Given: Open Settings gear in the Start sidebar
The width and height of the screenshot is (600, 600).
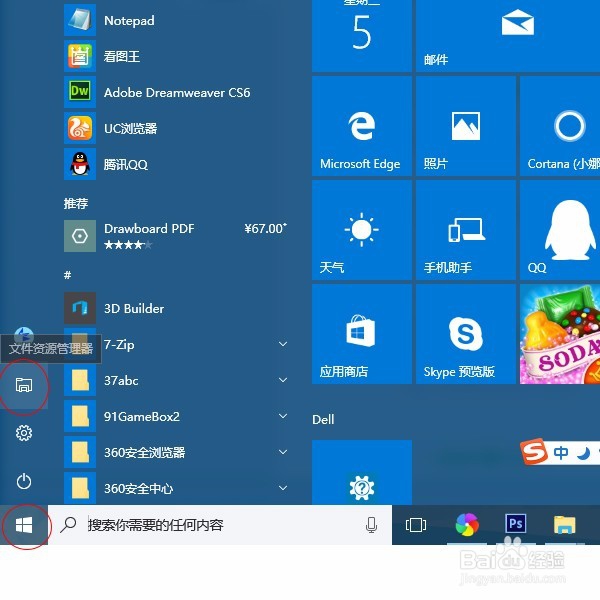Looking at the screenshot, I should pos(24,433).
